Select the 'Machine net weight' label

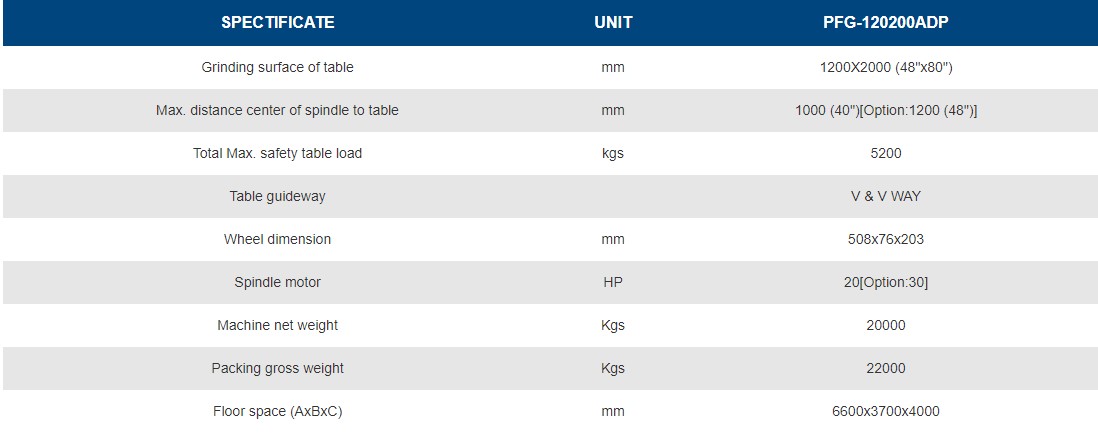(278, 326)
